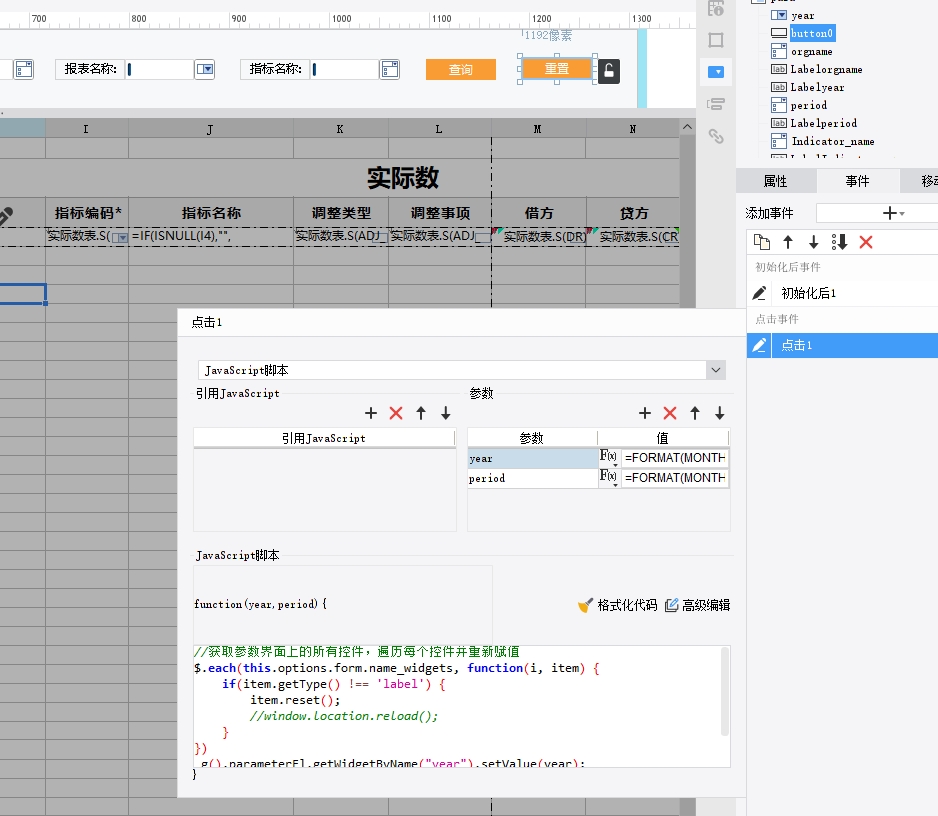Expand the event type list with the chevron
938x816 pixels.
coord(716,370)
